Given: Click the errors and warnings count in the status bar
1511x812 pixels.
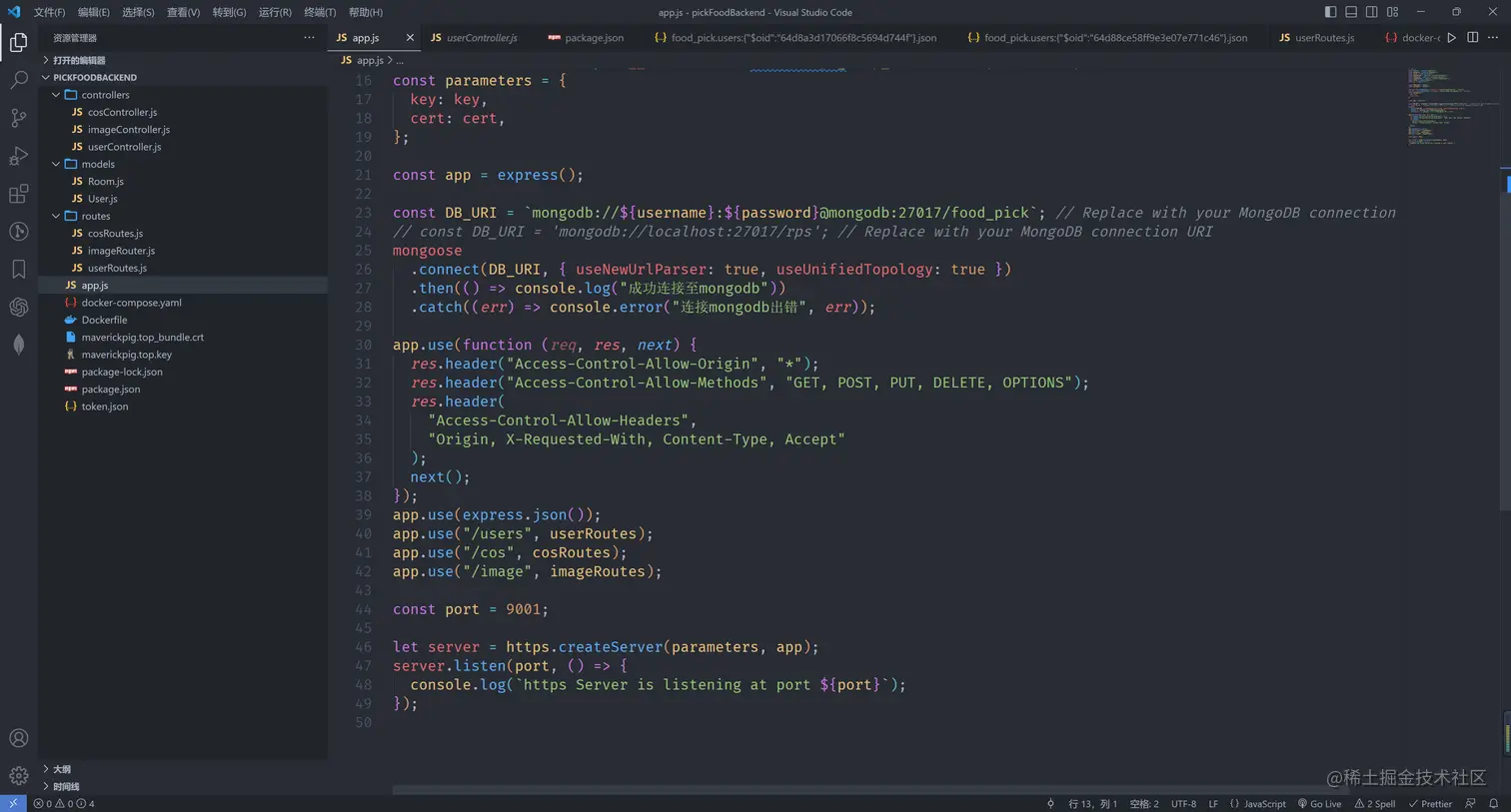Looking at the screenshot, I should tap(64, 803).
